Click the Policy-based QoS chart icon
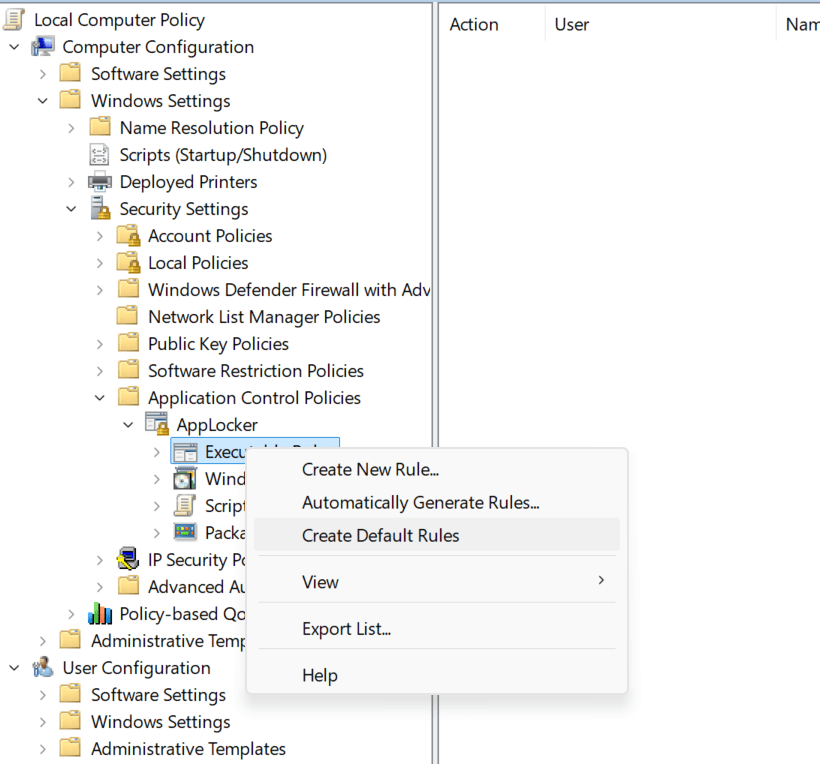Screen dimensions: 820x764 click(x=100, y=614)
